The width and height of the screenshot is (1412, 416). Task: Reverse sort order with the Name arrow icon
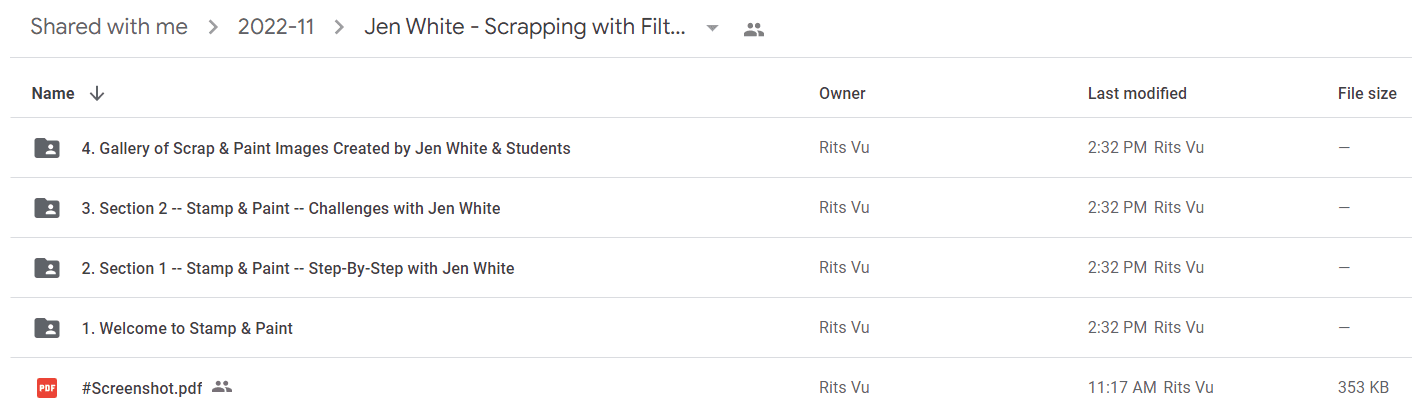[97, 93]
